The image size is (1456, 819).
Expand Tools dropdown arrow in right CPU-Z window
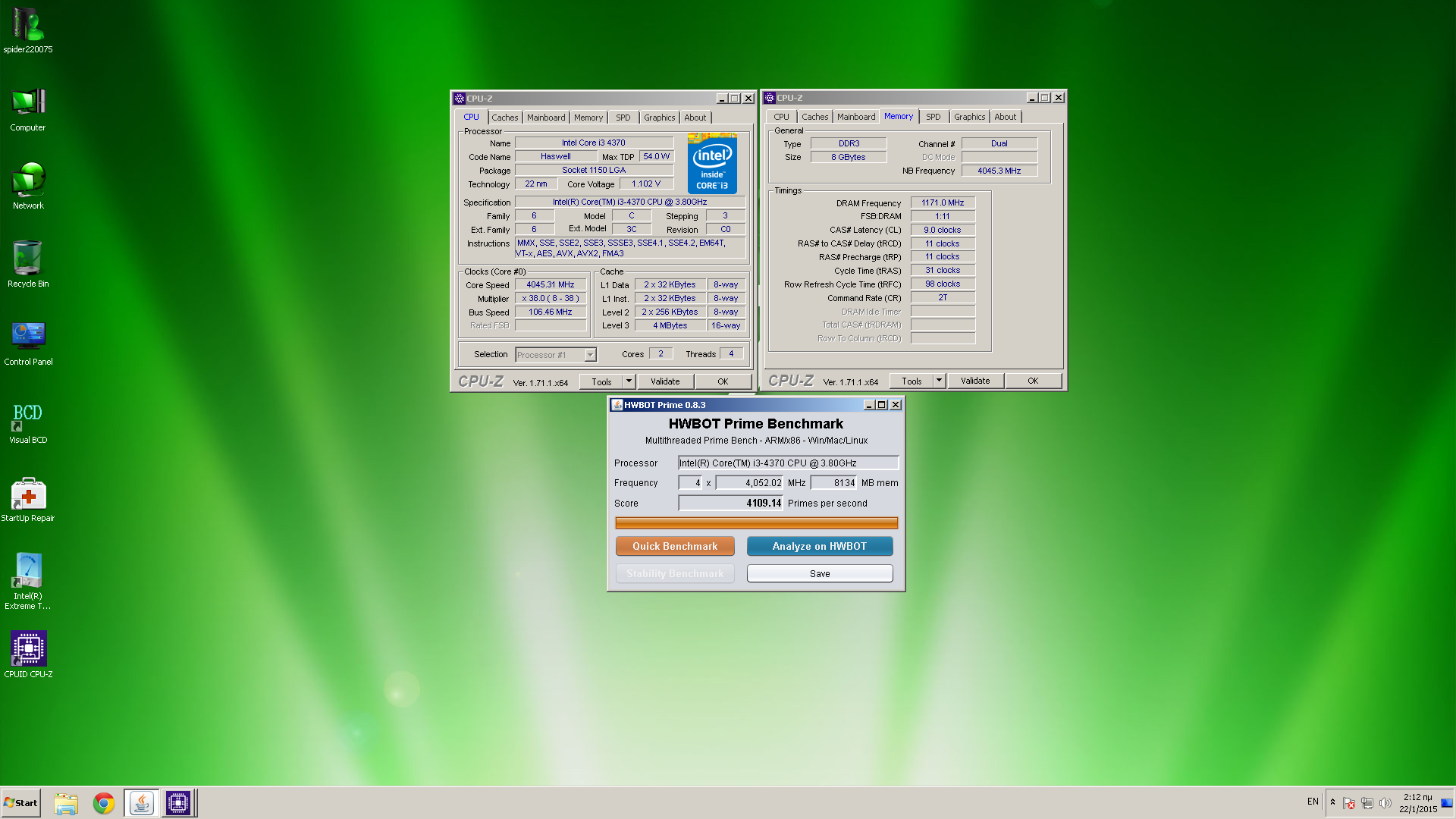coord(939,381)
